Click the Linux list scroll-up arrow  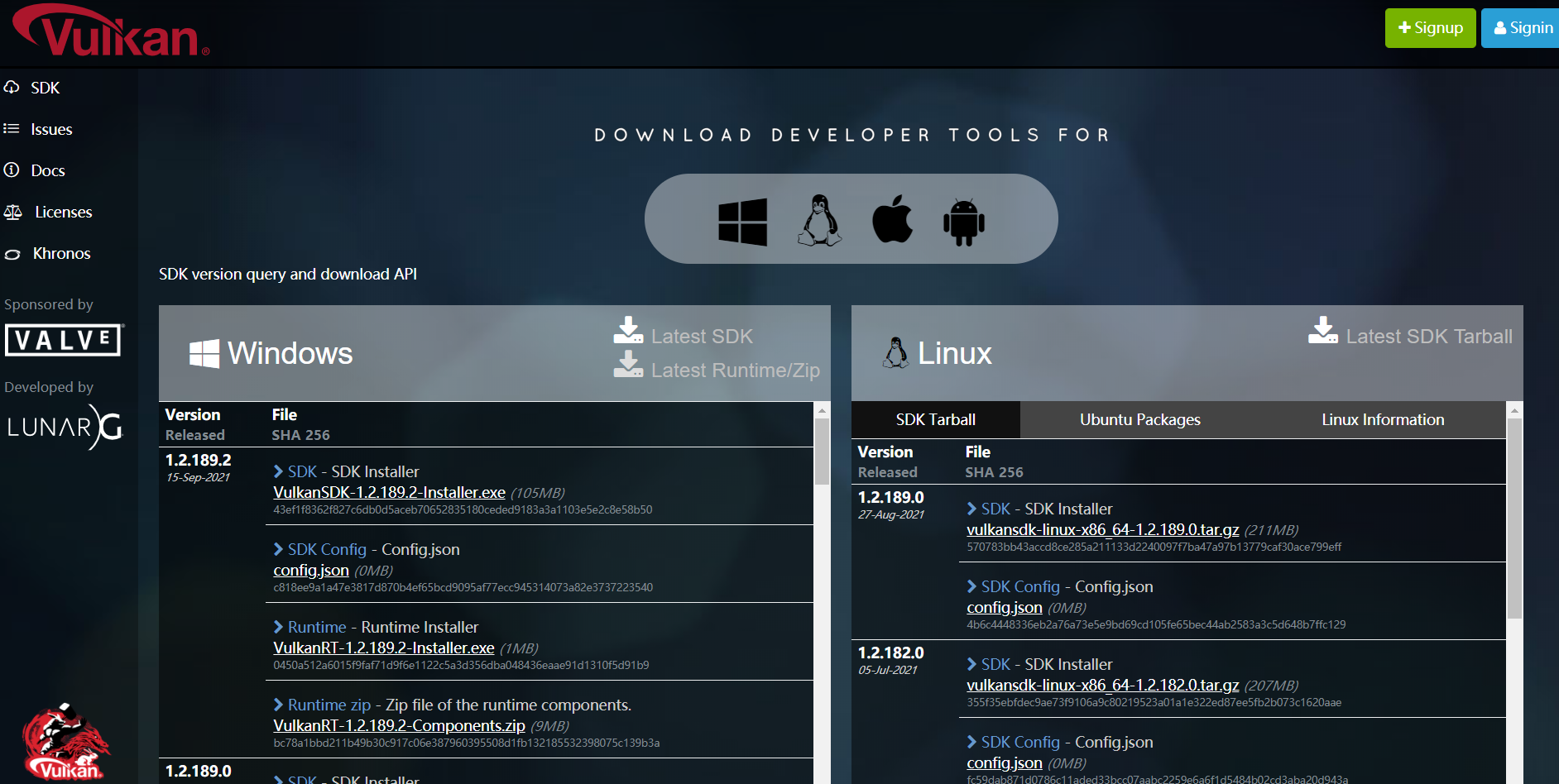tap(1514, 410)
